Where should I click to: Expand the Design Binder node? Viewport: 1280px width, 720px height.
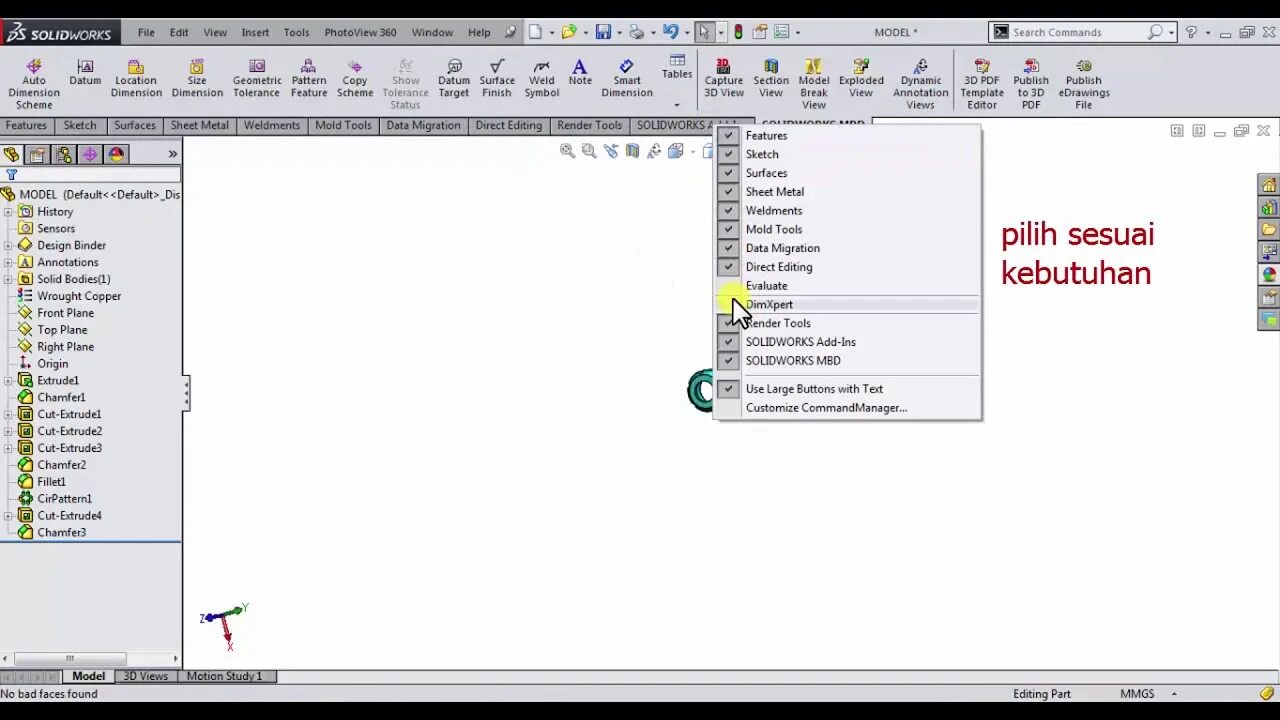pos(8,245)
